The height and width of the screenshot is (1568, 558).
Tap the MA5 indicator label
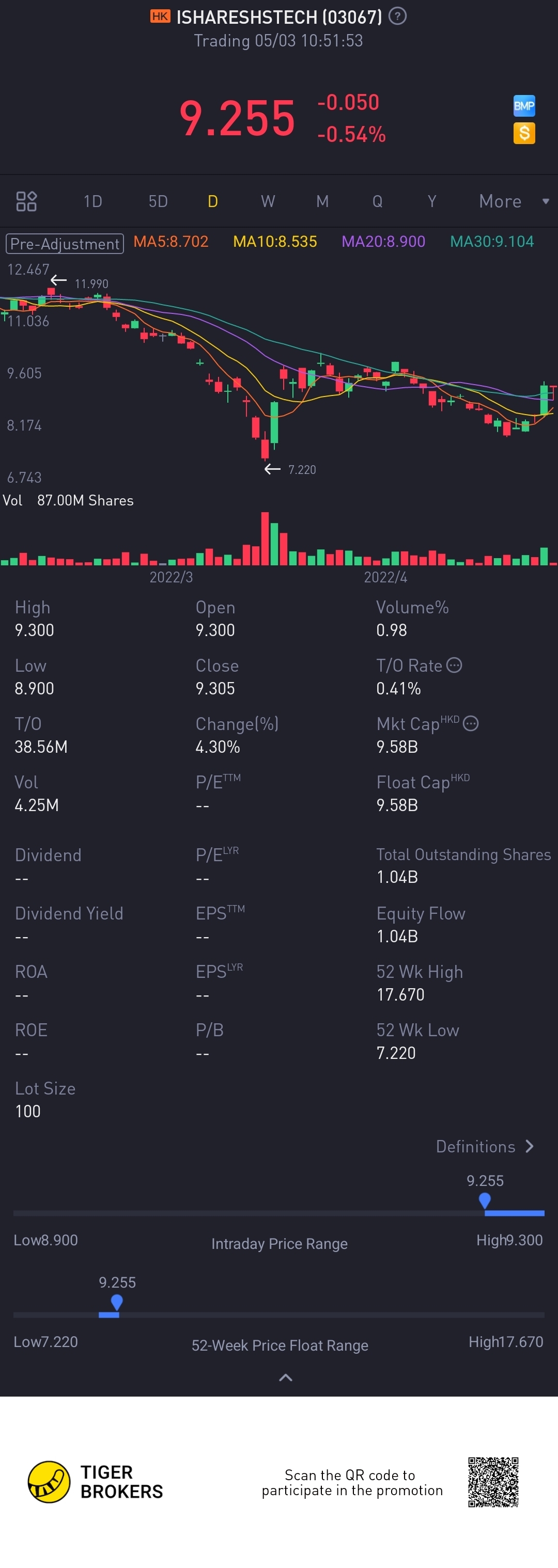(x=171, y=242)
